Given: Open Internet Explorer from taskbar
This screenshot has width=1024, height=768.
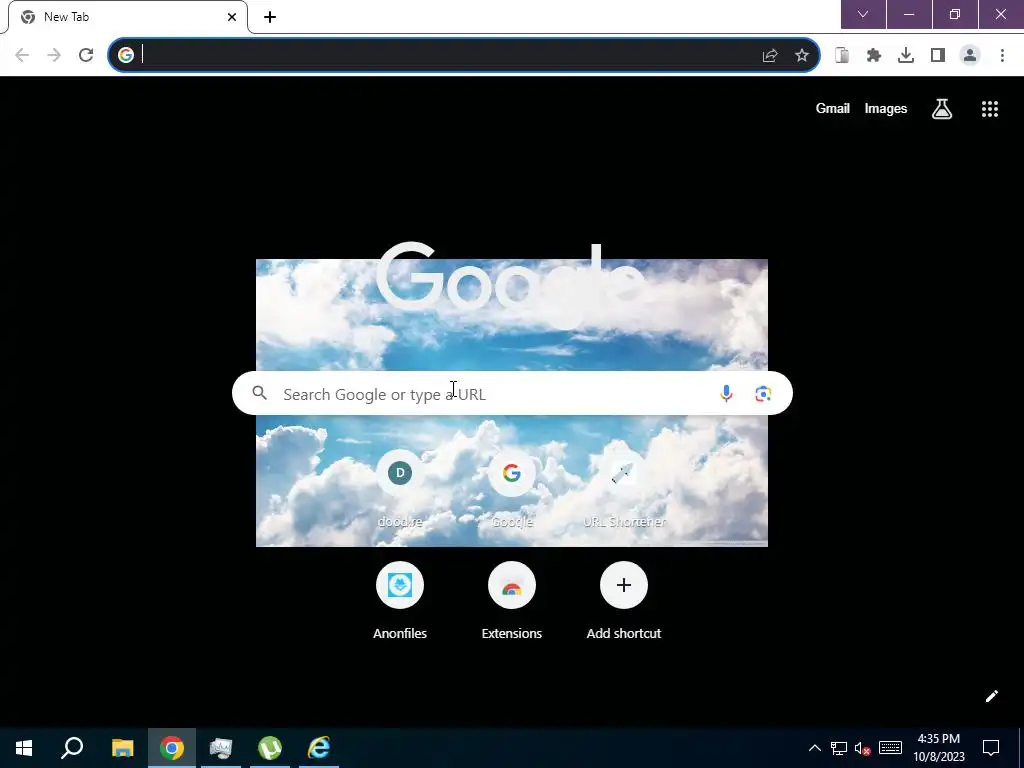Looking at the screenshot, I should point(319,748).
